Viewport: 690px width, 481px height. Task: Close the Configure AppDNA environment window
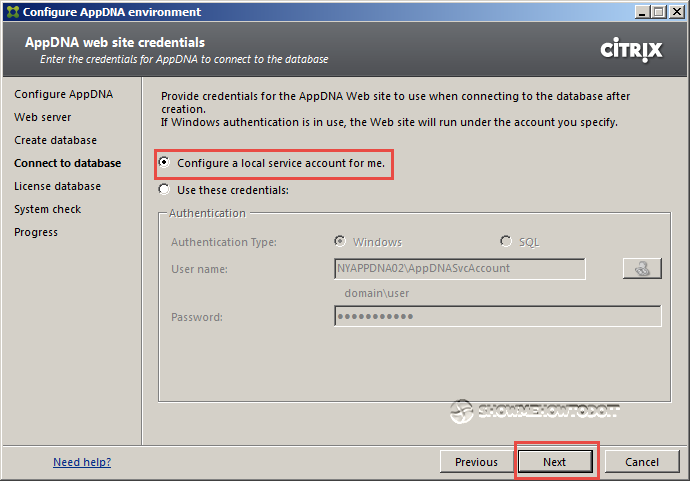676,12
